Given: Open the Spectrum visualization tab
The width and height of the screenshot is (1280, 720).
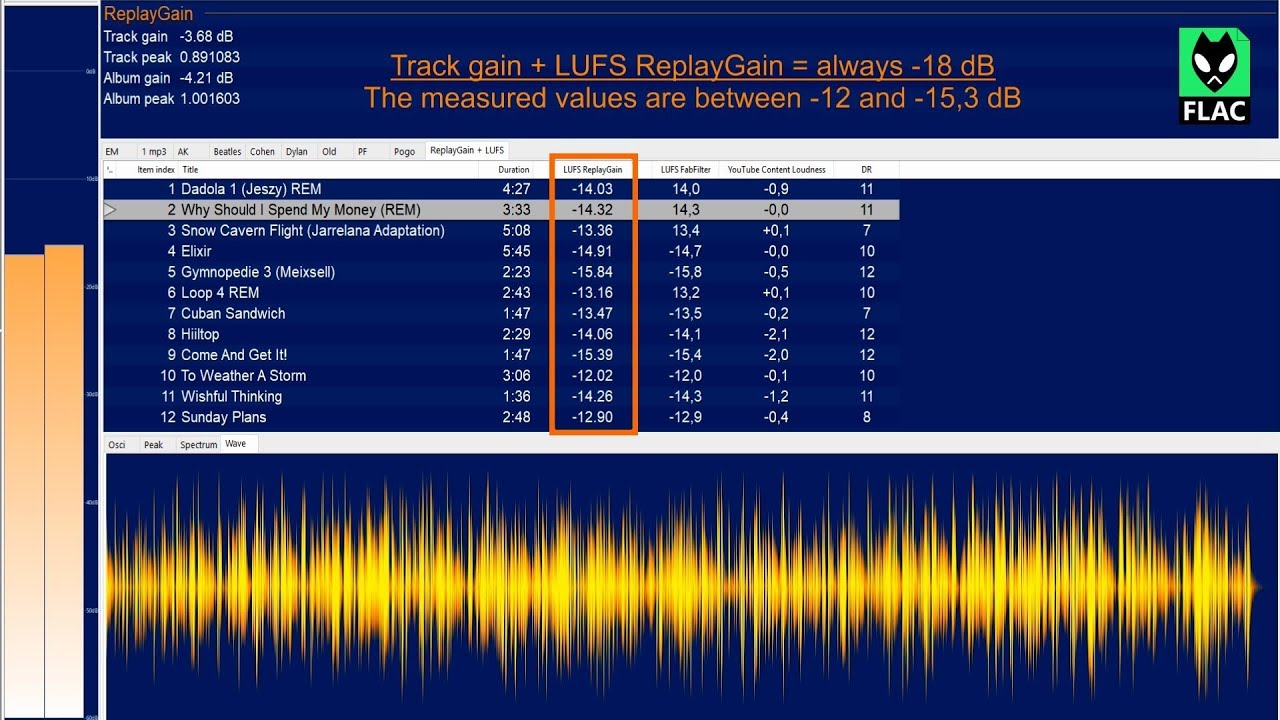Looking at the screenshot, I should [198, 444].
